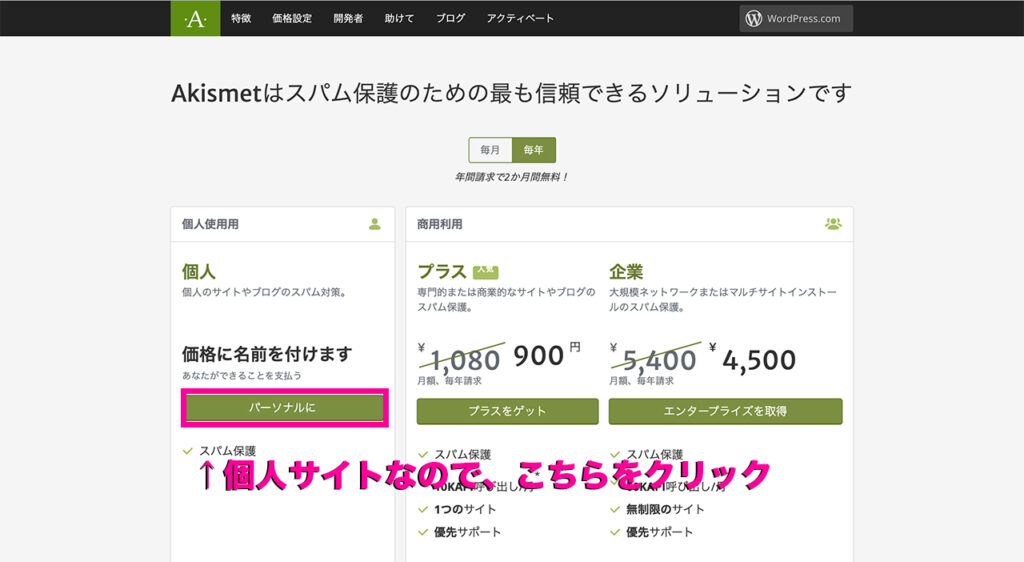This screenshot has height=562, width=1024.
Task: Click 優先サポート under Plus plan
Action: point(468,532)
